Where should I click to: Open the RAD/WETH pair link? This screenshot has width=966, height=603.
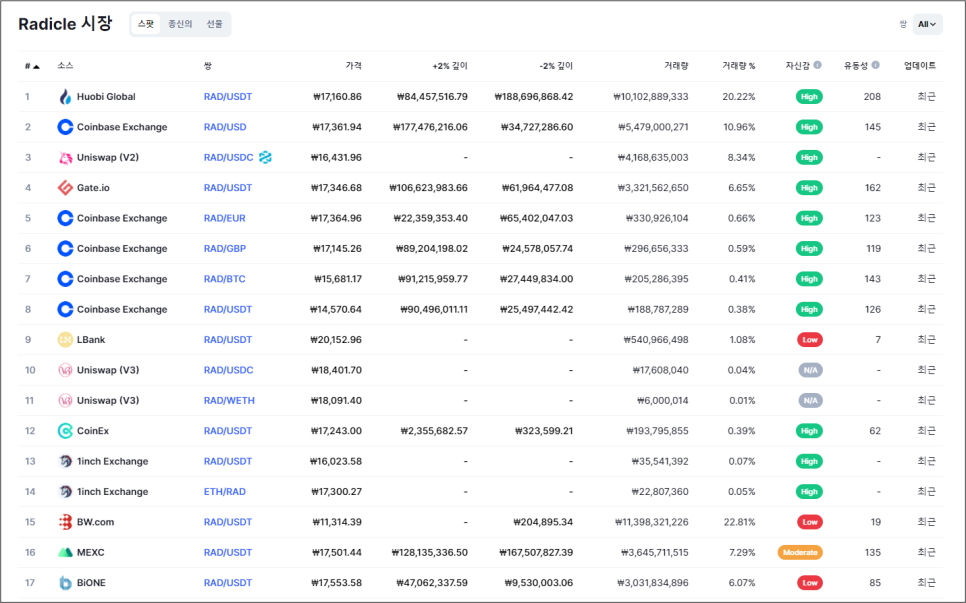click(x=229, y=400)
